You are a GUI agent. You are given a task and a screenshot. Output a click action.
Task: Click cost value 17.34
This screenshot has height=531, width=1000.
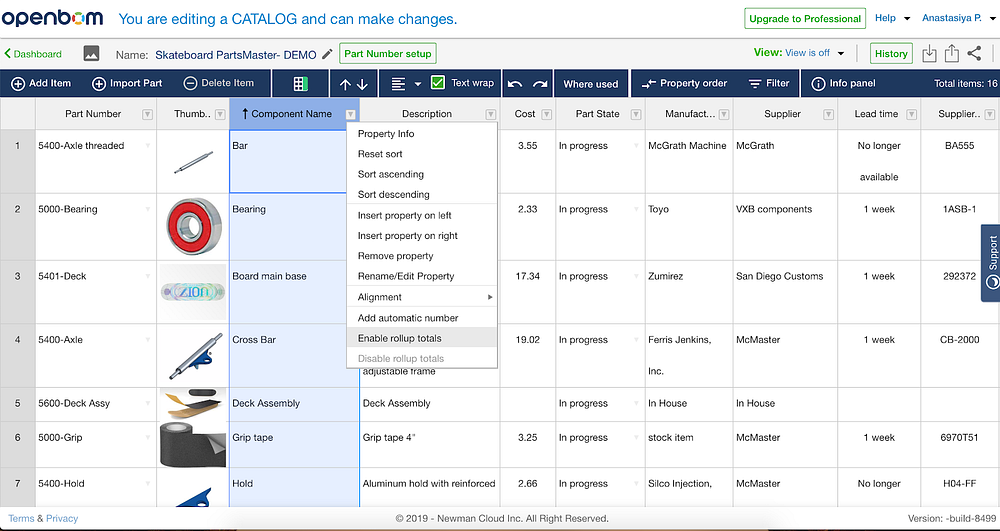527,276
